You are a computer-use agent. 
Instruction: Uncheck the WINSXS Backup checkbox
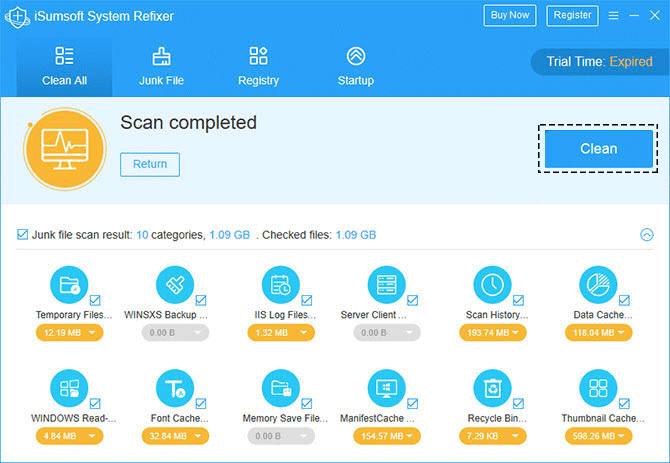(x=201, y=300)
